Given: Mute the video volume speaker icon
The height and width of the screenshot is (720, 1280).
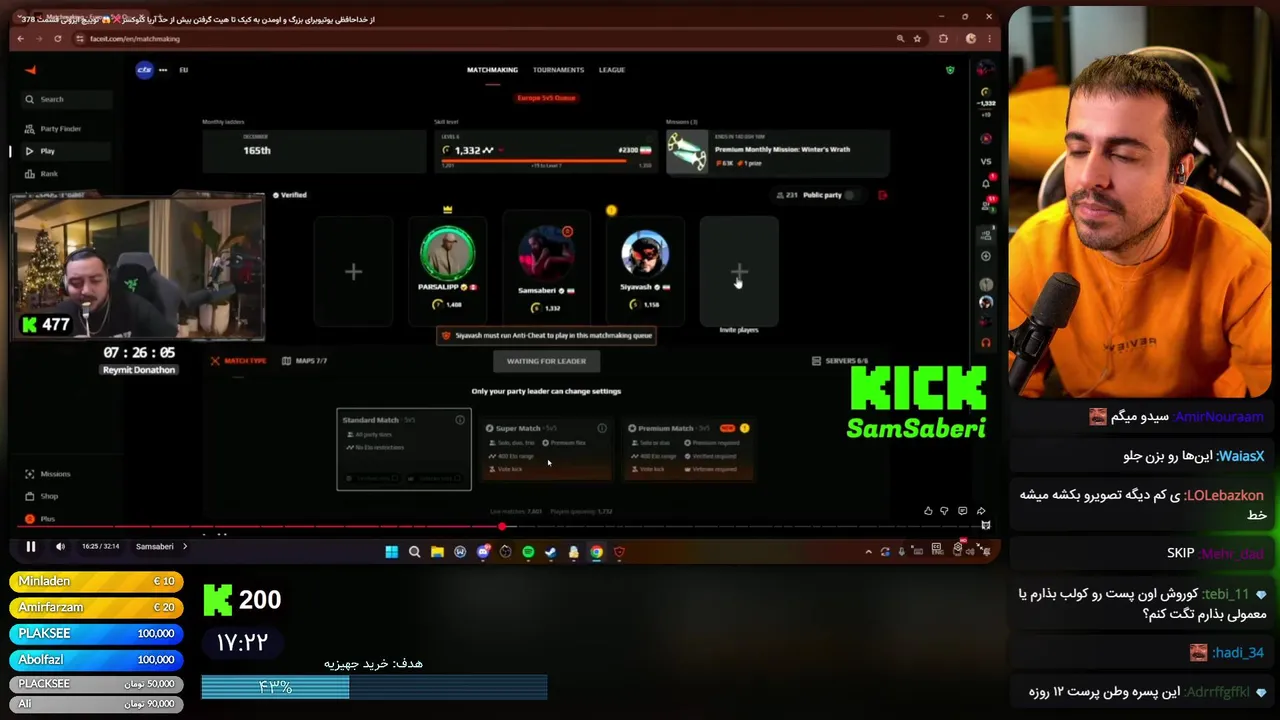Looking at the screenshot, I should click(x=60, y=546).
